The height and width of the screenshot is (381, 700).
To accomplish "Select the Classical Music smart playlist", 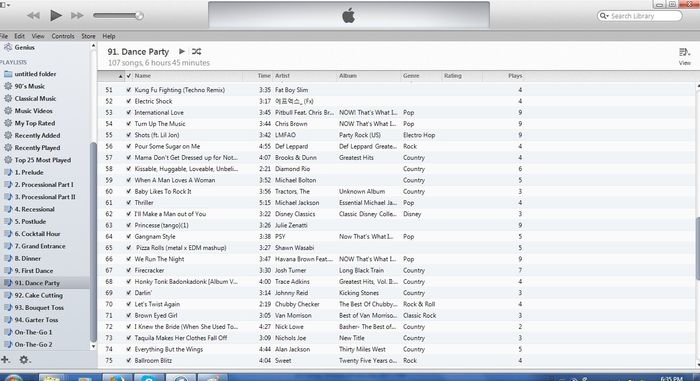I will pos(35,99).
